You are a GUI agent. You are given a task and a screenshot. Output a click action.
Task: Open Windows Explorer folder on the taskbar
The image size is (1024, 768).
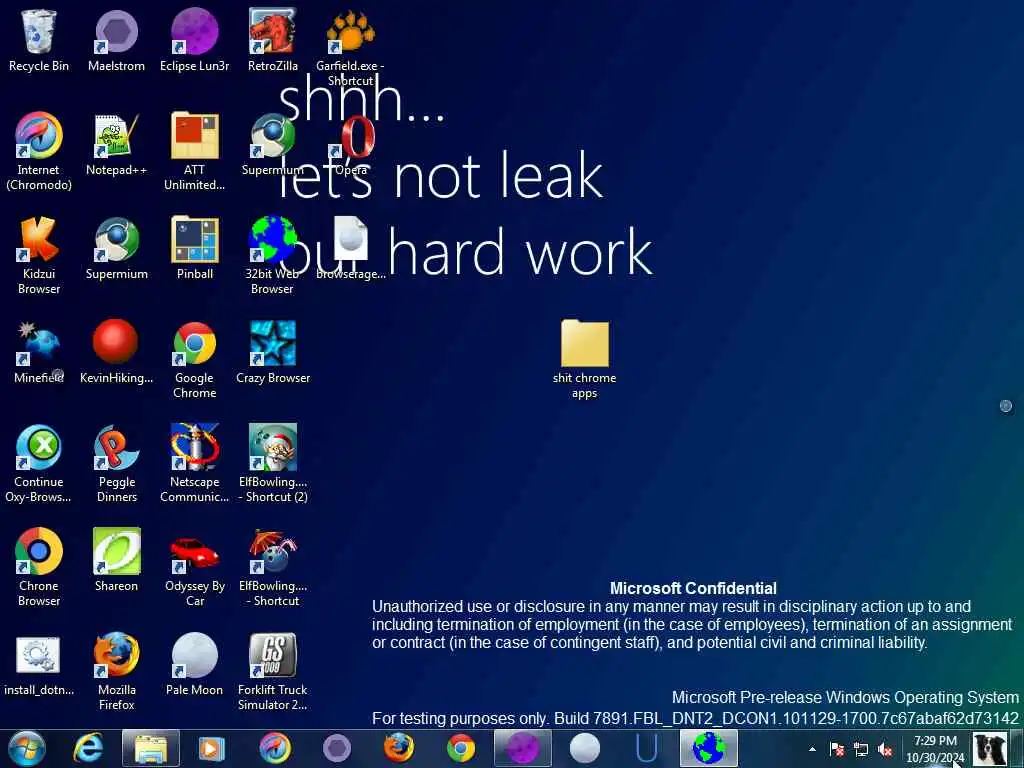[150, 748]
